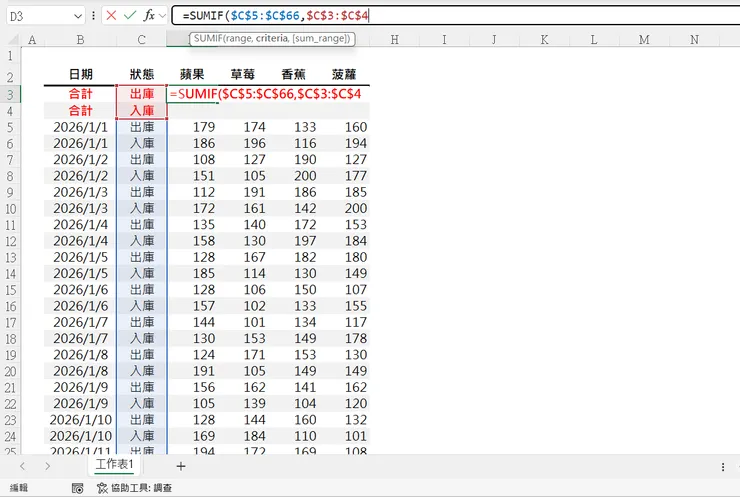This screenshot has width=740, height=497.
Task: Click the 合計 cell in row 4
Action: (x=80, y=111)
